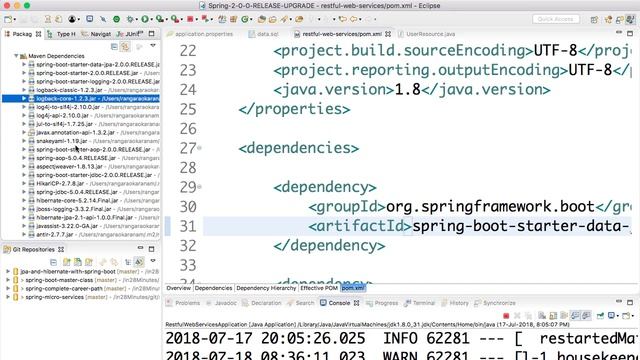
Task: Open the Open Console dropdown
Action: point(633,316)
